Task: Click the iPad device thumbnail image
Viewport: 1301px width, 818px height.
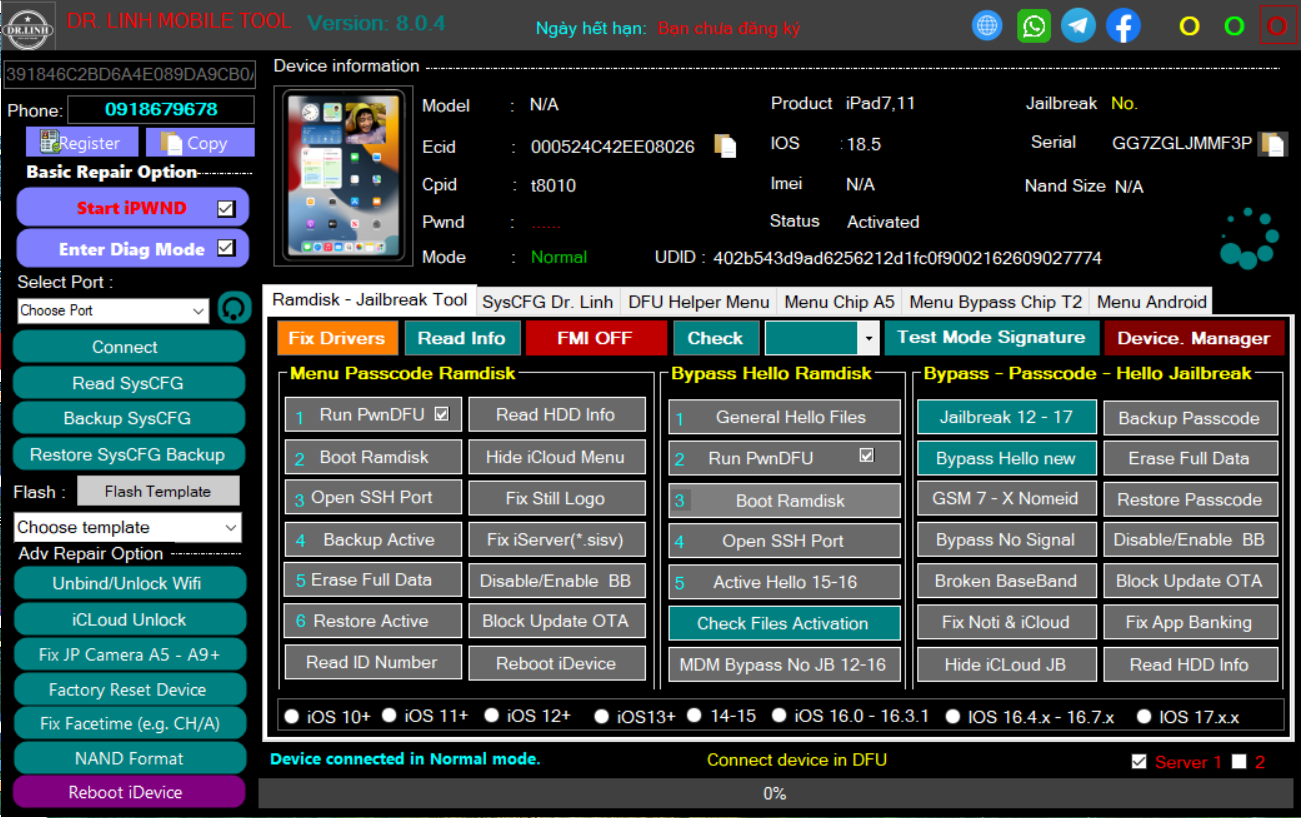Action: [x=343, y=176]
